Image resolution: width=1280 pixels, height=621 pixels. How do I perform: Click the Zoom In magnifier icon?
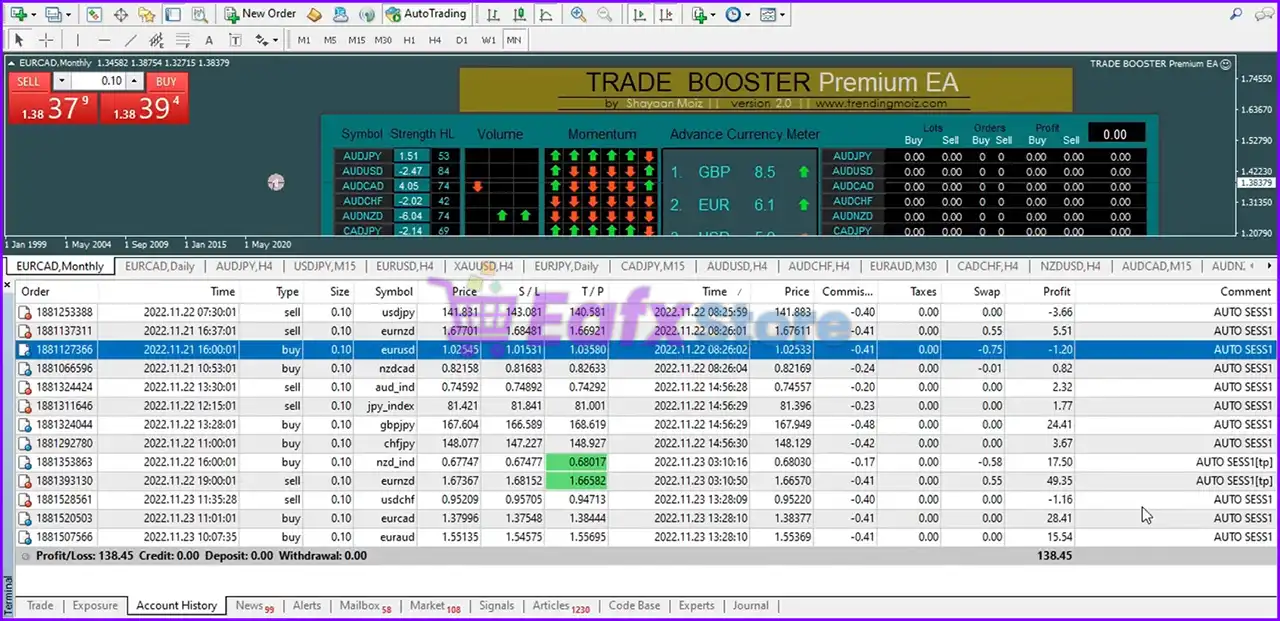click(579, 15)
